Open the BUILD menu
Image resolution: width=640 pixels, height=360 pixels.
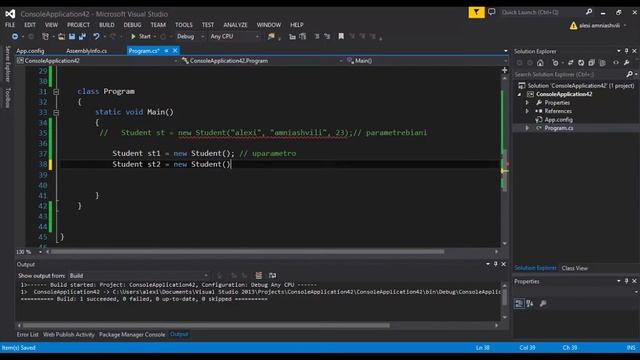107,25
